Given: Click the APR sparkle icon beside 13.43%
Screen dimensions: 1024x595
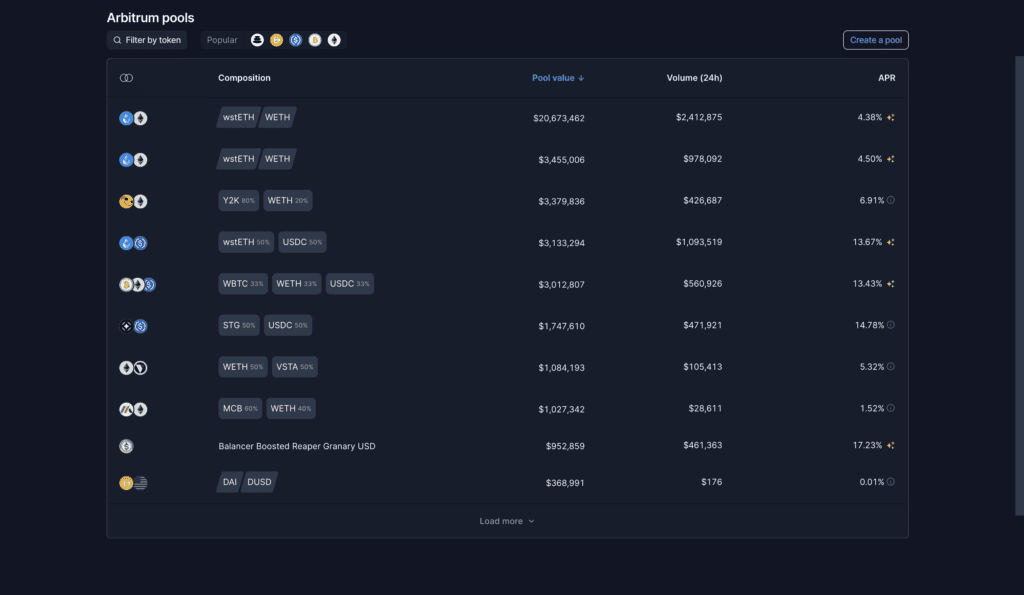Looking at the screenshot, I should pyautogui.click(x=890, y=283).
